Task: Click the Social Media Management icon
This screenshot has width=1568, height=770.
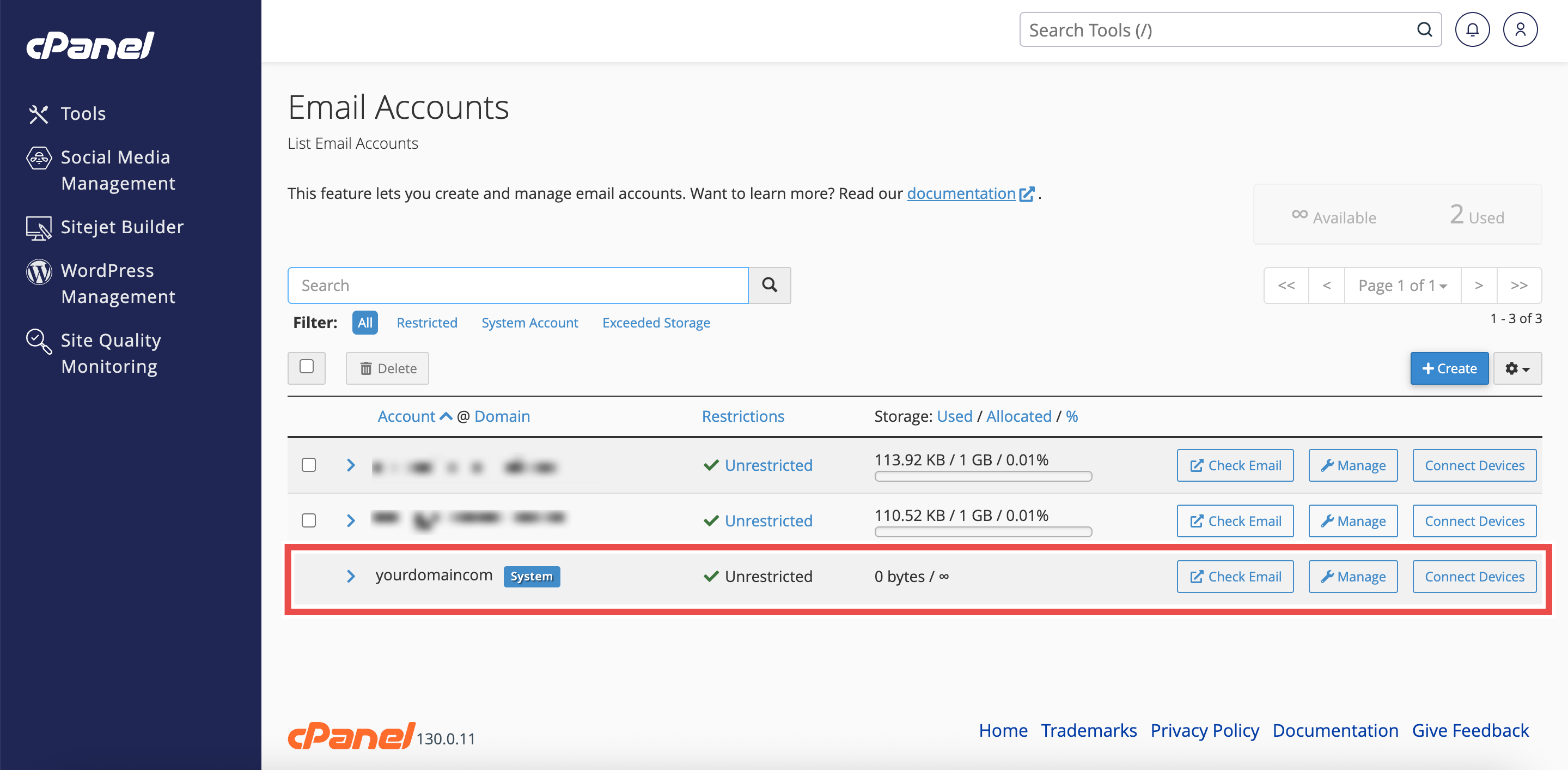Action: click(38, 159)
